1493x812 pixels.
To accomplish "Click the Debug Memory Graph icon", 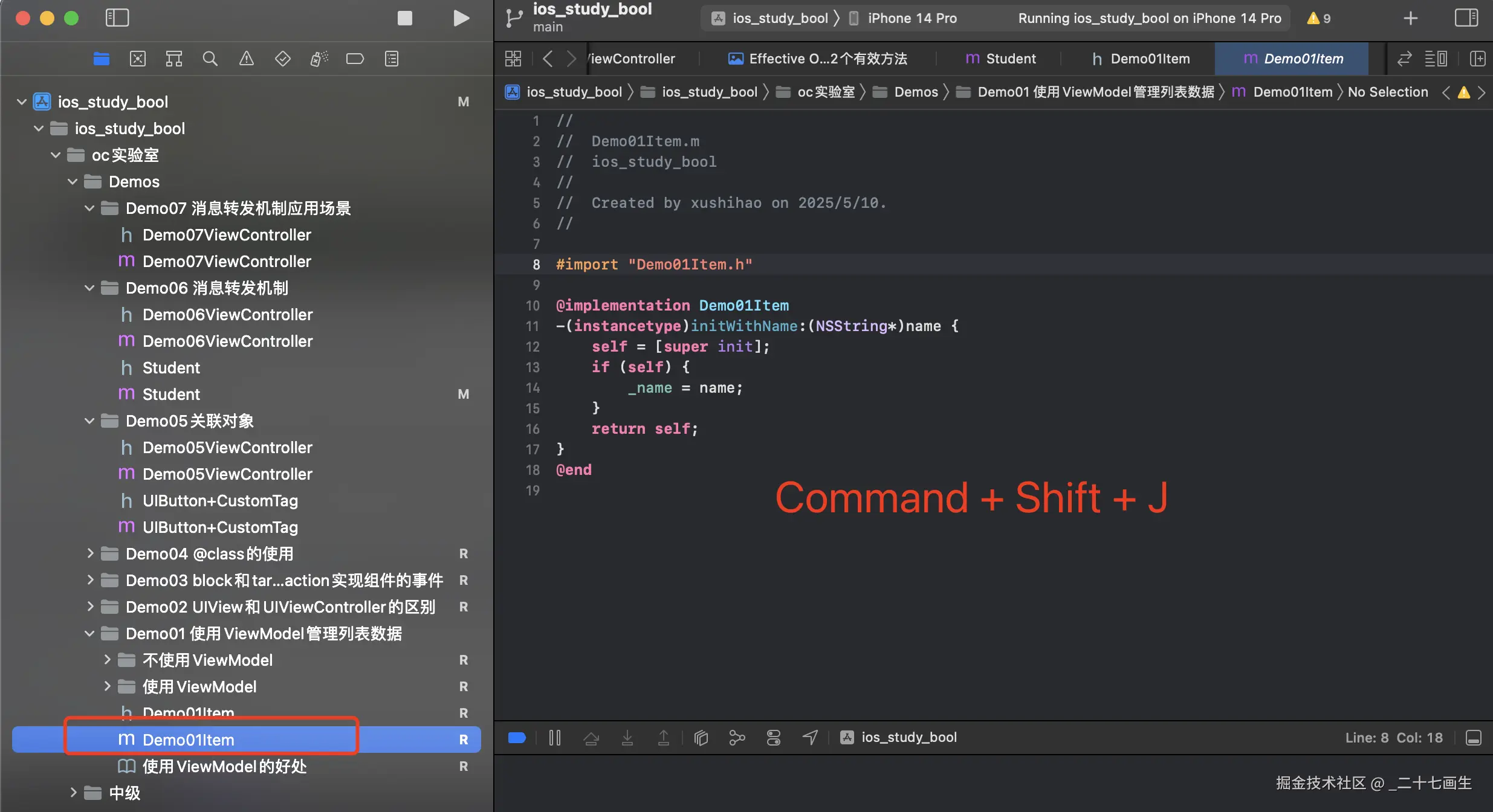I will tap(737, 738).
